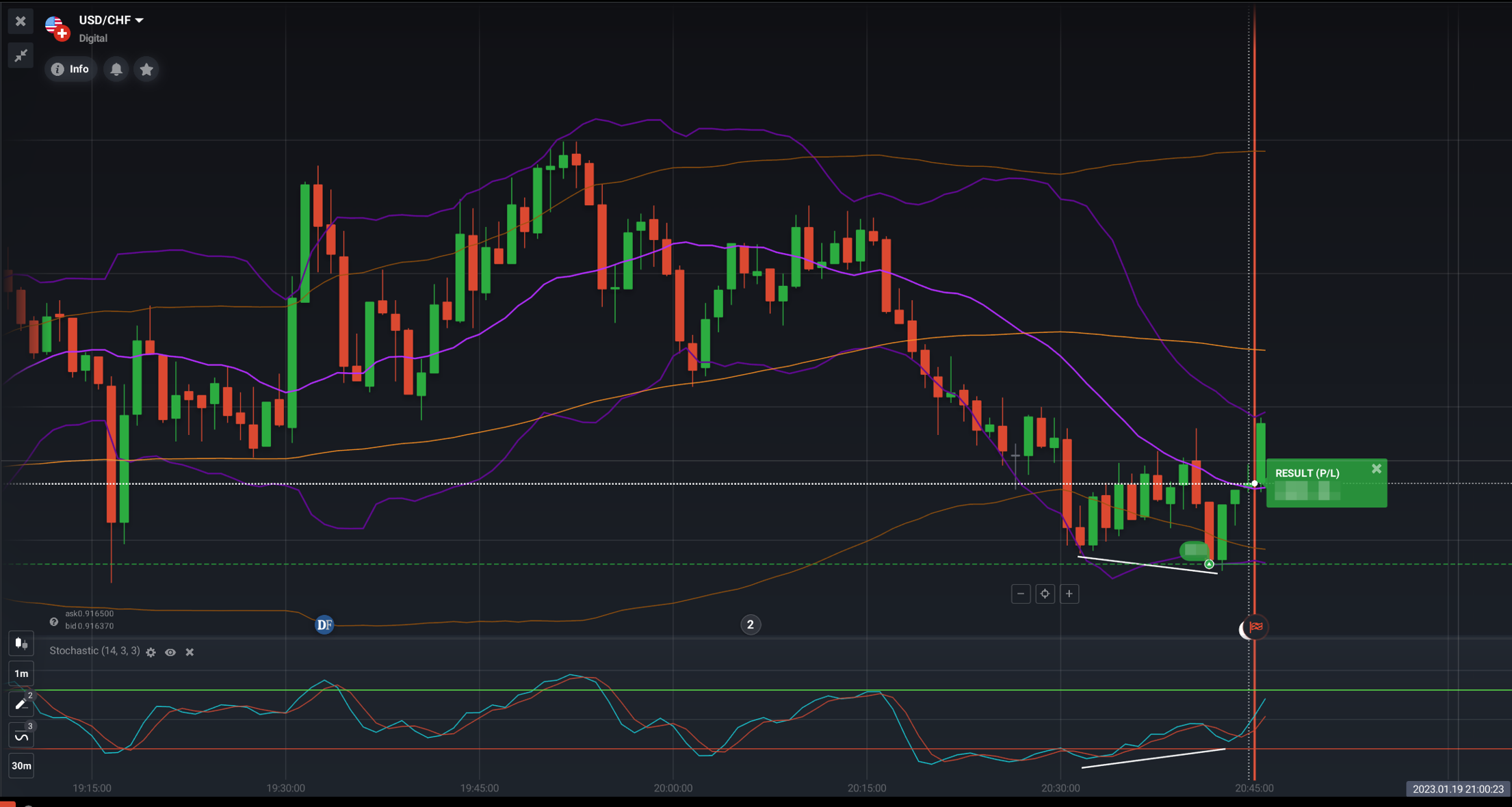Screen dimensions: 1512x807
Task: Click the help question mark near ask/bid
Action: click(54, 622)
